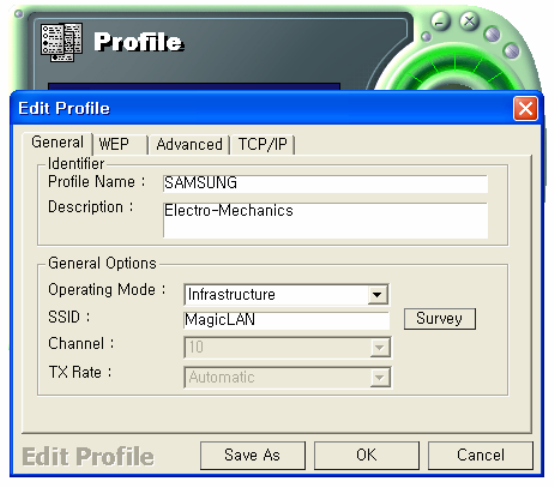Open the Advanced tab
Viewport: 554px width, 487px height.
(189, 145)
